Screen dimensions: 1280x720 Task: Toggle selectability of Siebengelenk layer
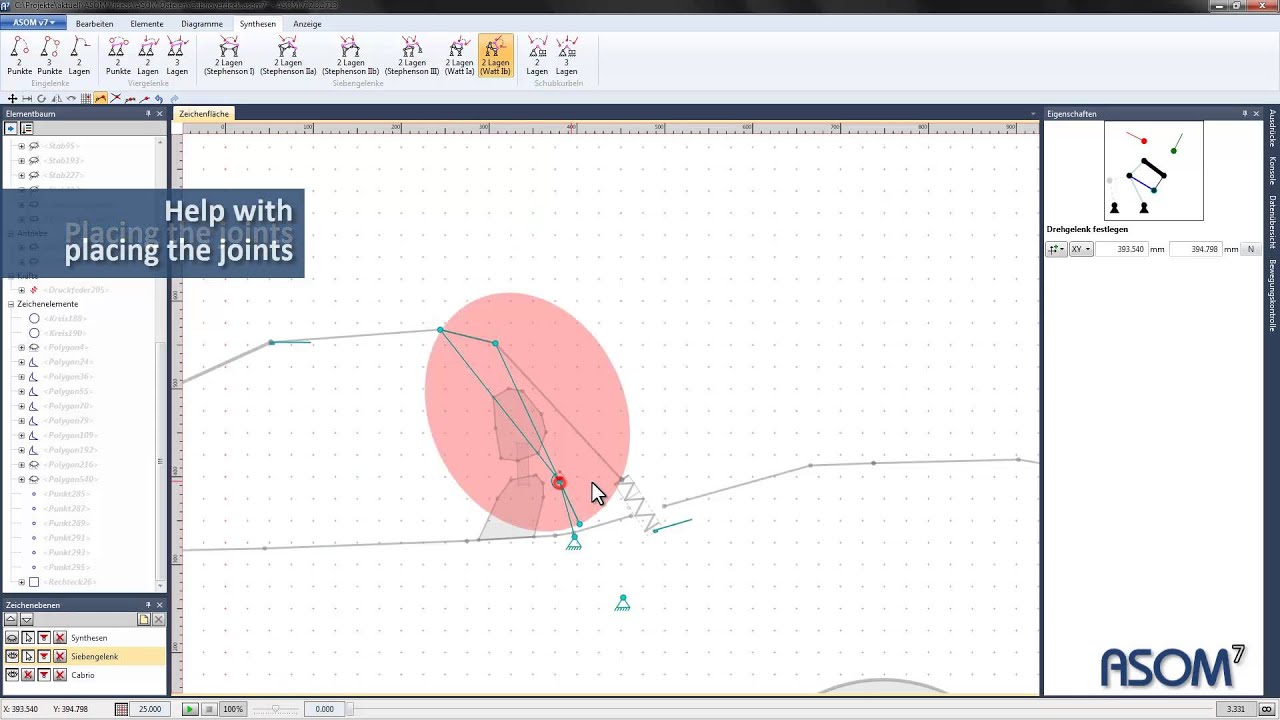(28, 656)
